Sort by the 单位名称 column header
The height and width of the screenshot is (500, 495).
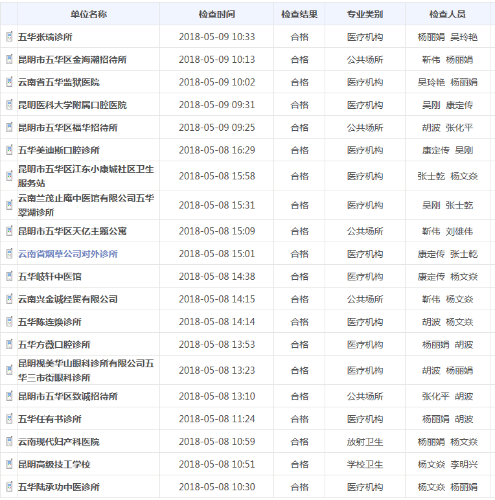tap(88, 14)
